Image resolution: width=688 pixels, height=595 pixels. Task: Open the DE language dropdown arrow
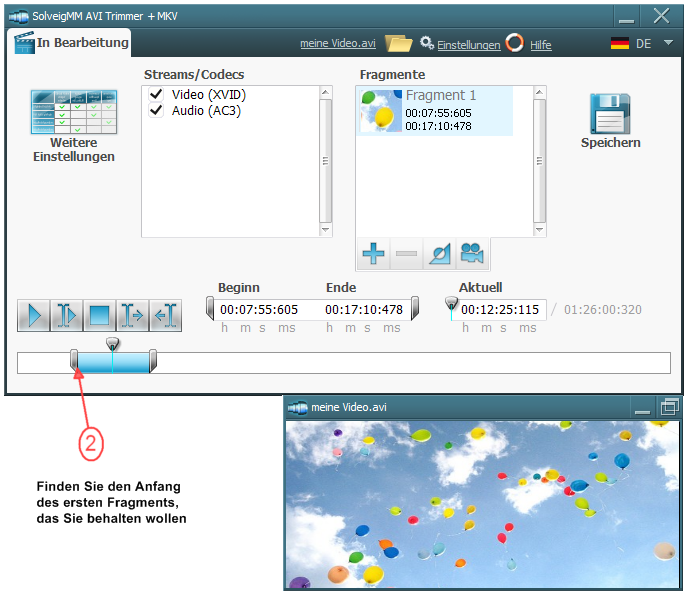(668, 43)
